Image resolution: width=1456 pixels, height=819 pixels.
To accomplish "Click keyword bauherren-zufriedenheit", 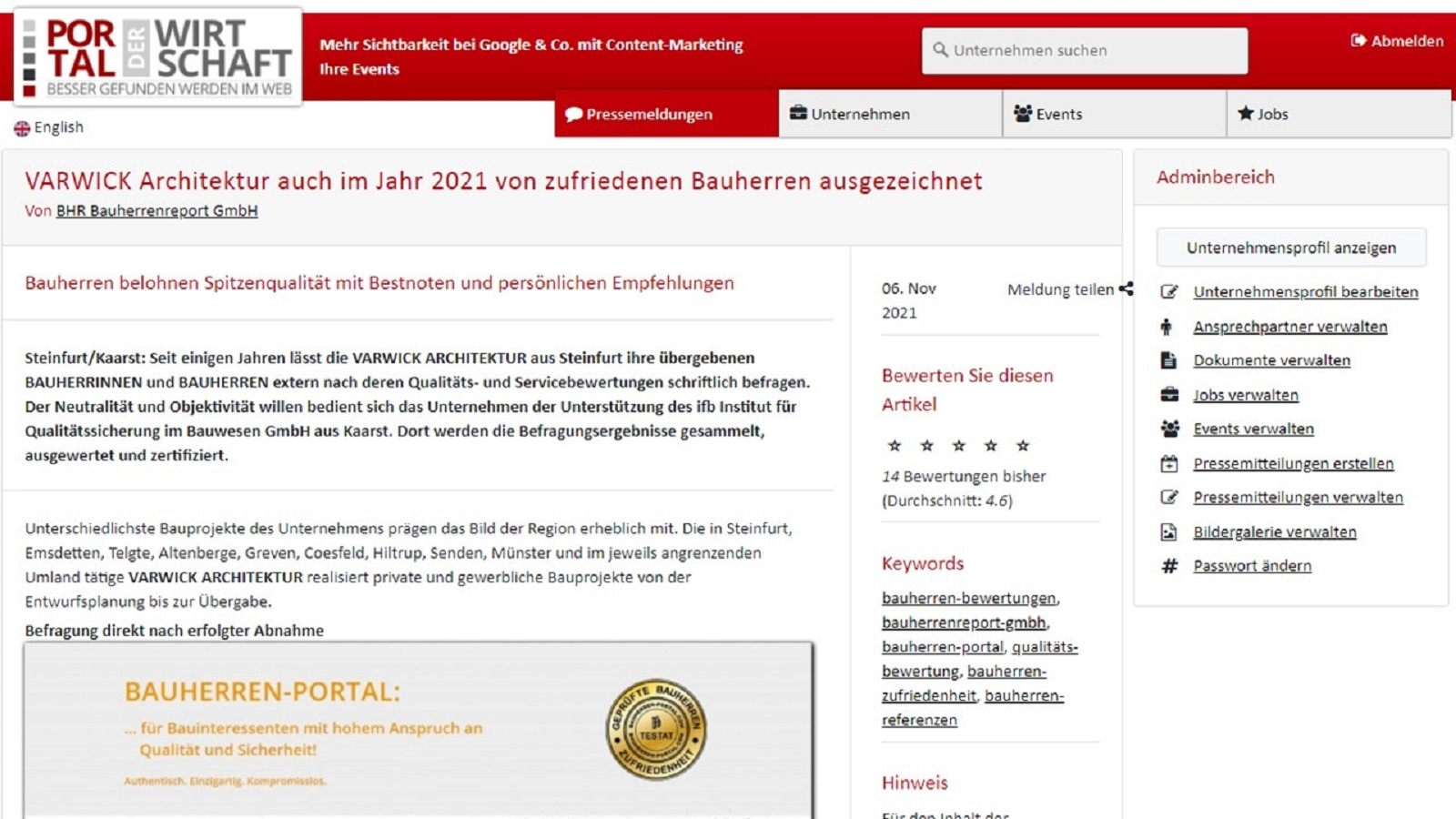I will pyautogui.click(x=1006, y=672).
